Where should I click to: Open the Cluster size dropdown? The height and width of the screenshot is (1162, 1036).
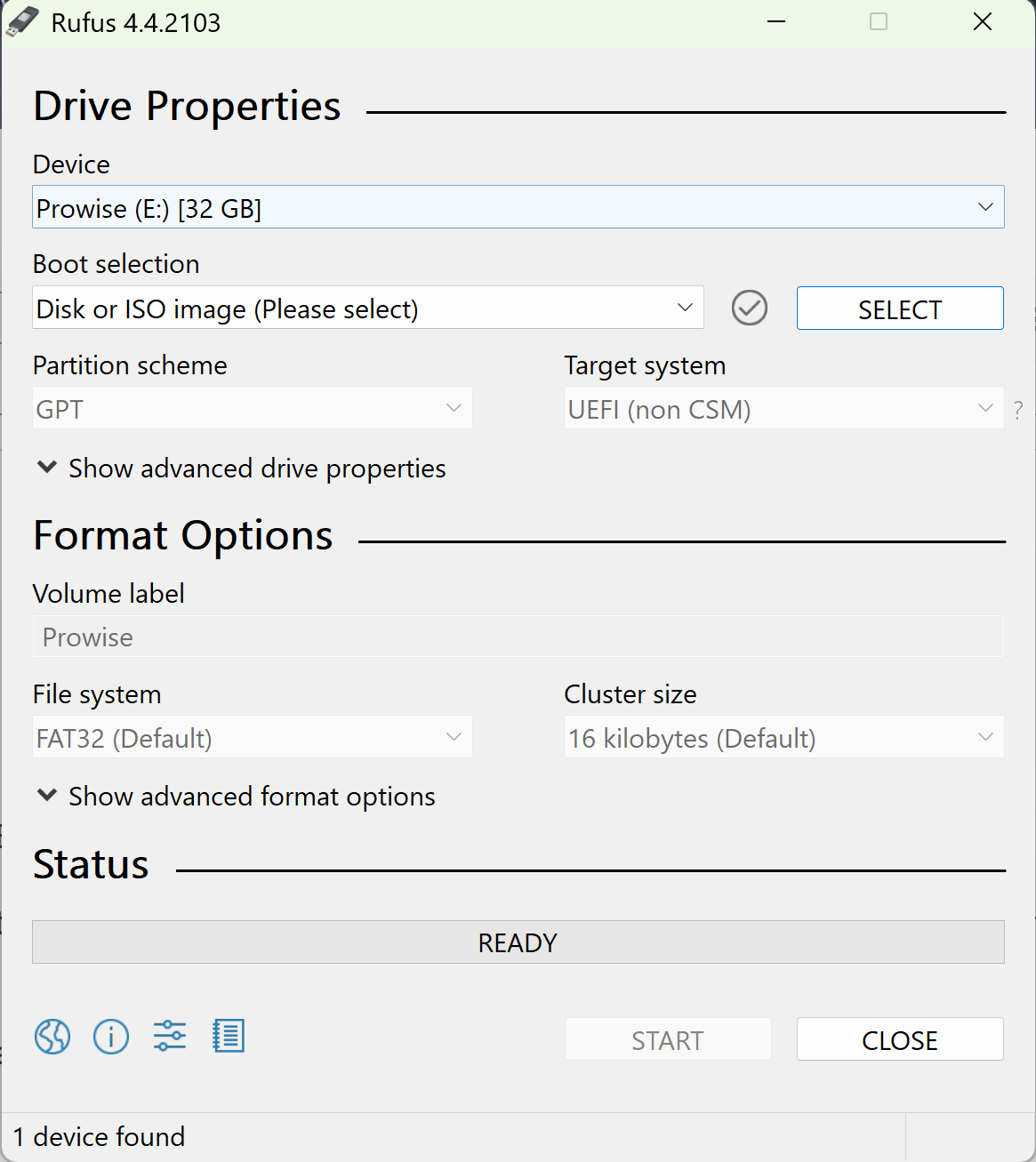coord(783,738)
